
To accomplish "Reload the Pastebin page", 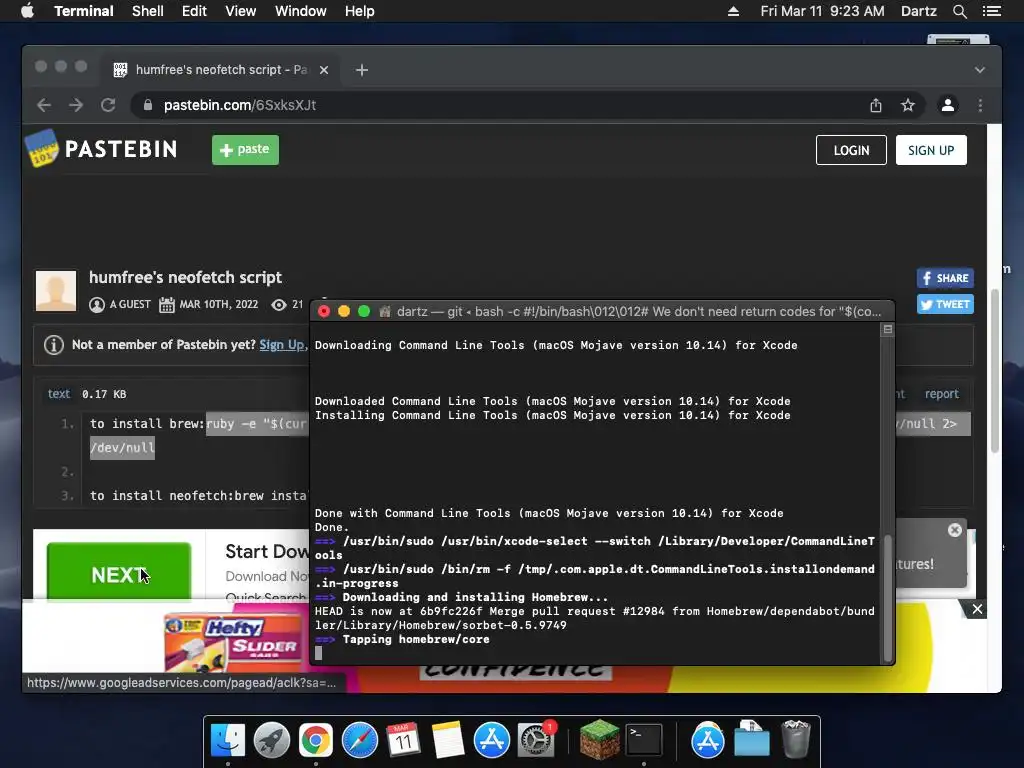I will [108, 105].
